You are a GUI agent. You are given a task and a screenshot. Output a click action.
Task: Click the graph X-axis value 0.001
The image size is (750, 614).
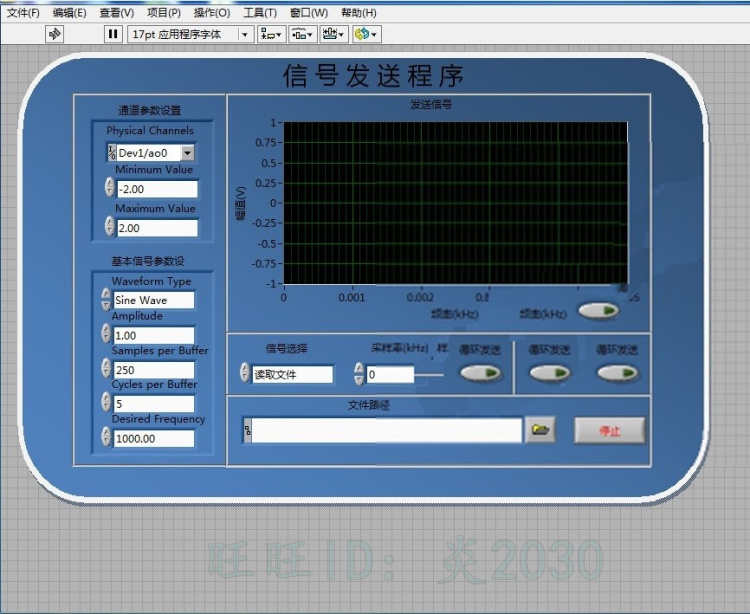pos(352,297)
